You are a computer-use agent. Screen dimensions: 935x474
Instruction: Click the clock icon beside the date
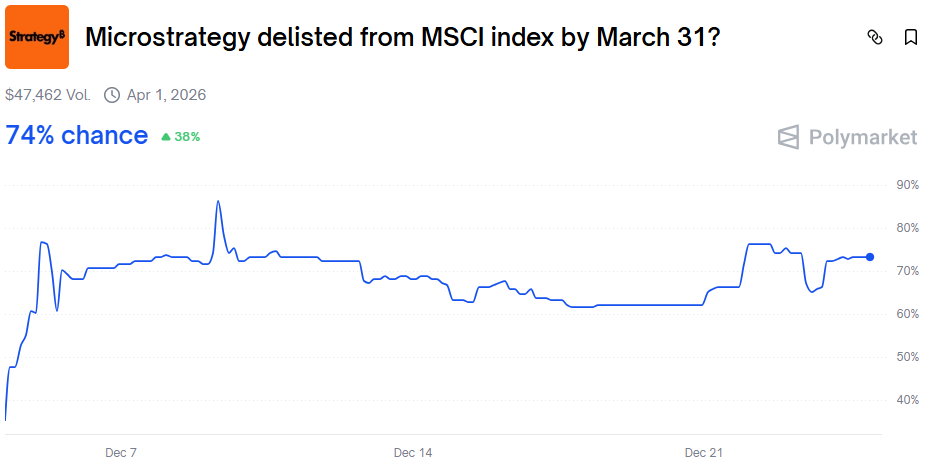click(x=111, y=95)
